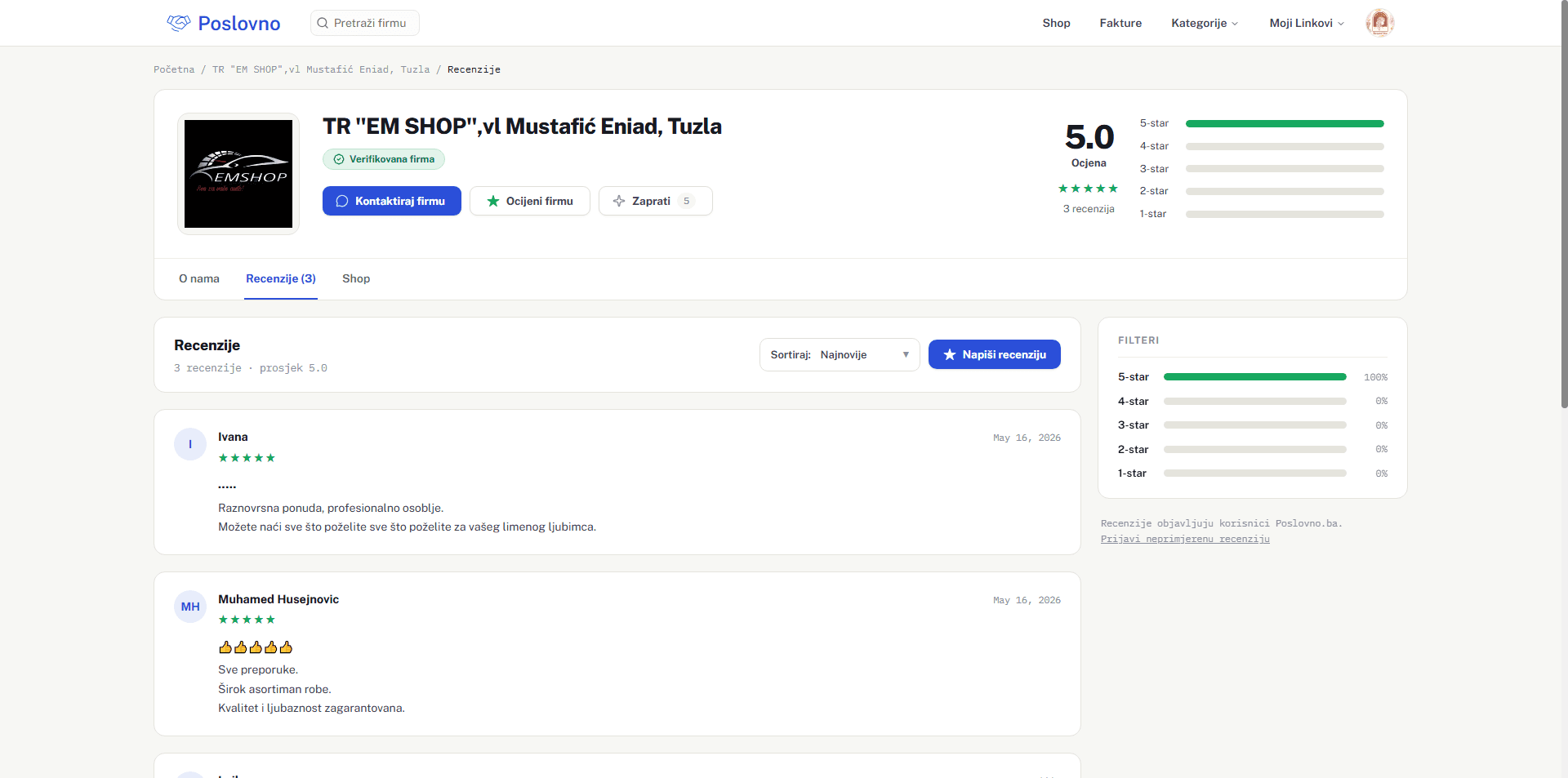Click the search magnifier icon

coord(323,23)
